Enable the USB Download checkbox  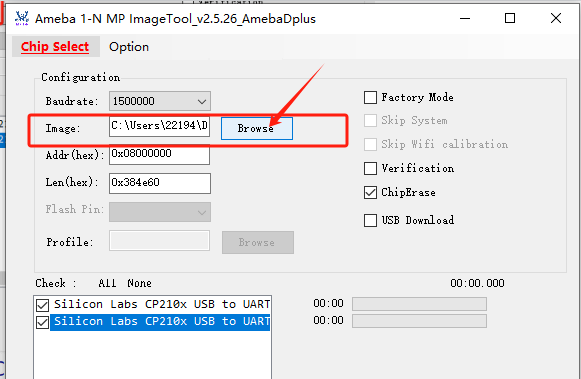pos(370,220)
